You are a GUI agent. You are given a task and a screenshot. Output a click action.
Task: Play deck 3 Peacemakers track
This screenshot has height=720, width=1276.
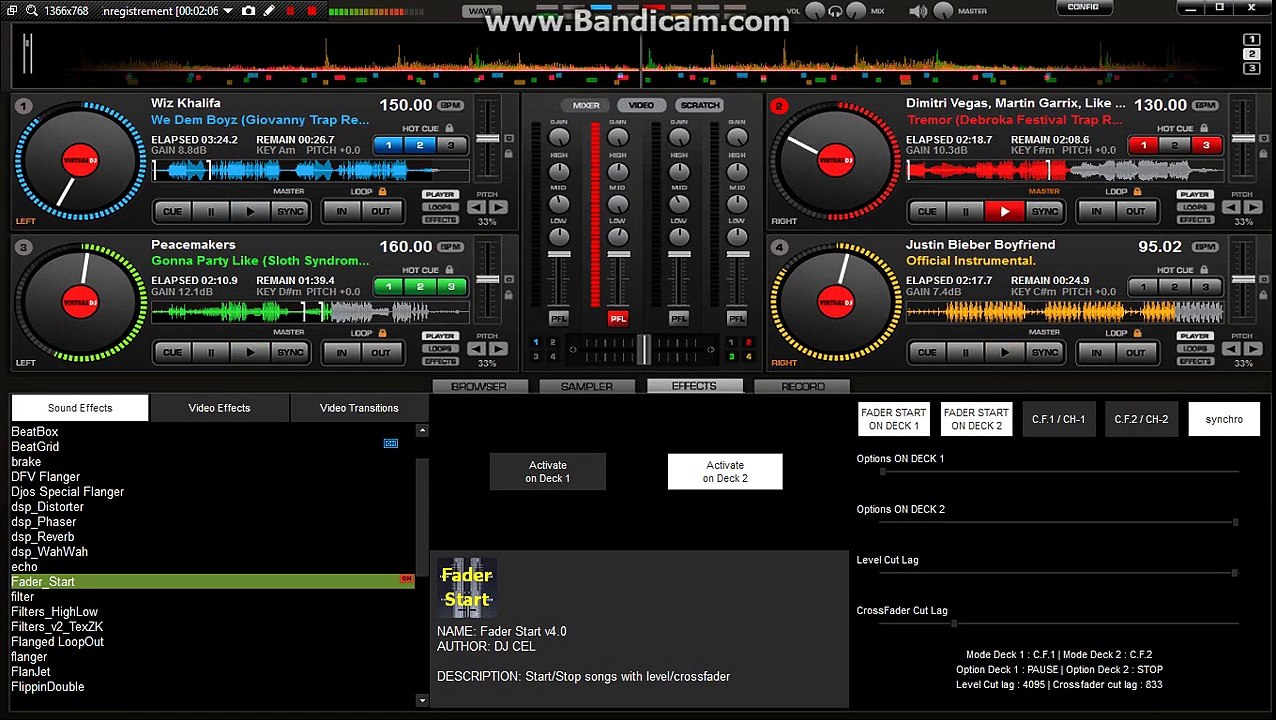pos(250,352)
